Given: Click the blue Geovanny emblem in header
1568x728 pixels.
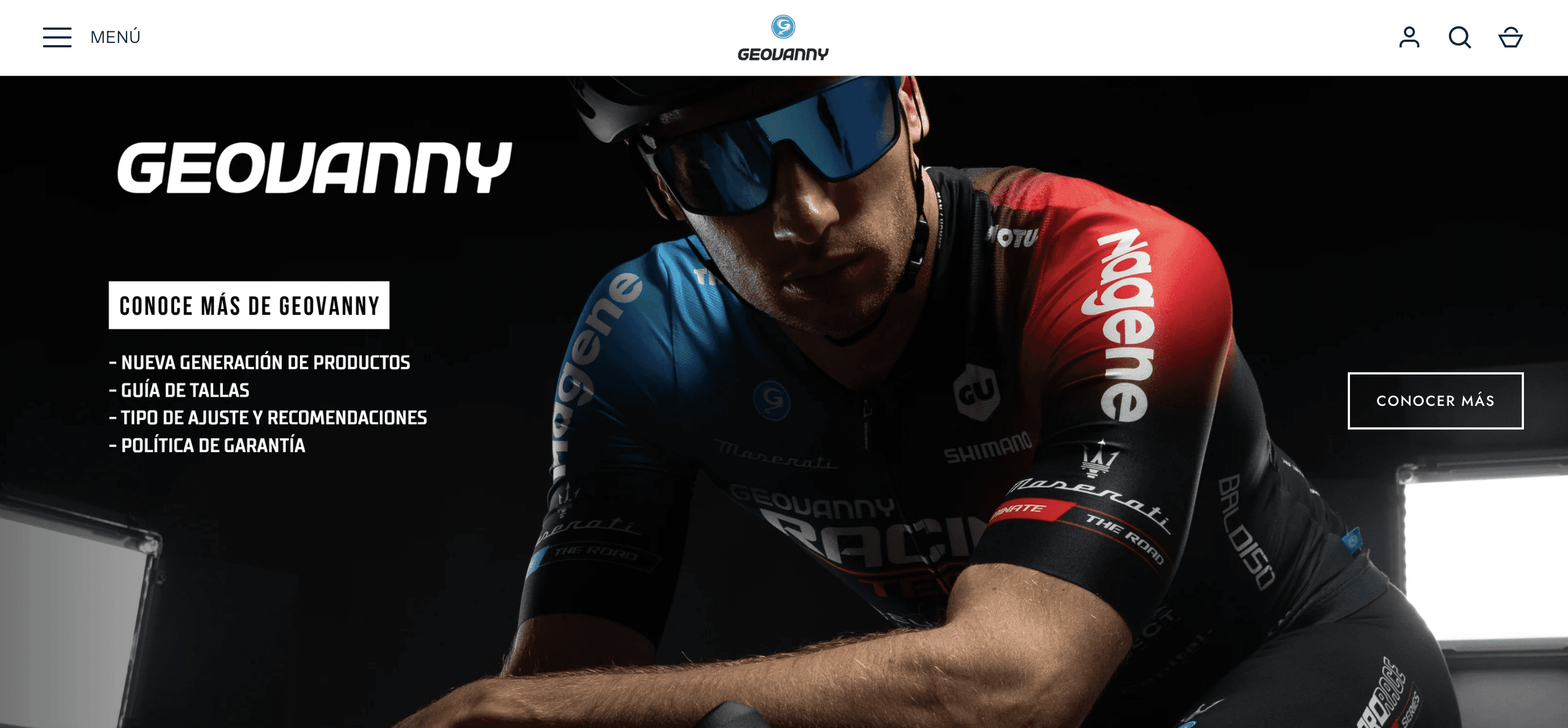Looking at the screenshot, I should click(783, 27).
